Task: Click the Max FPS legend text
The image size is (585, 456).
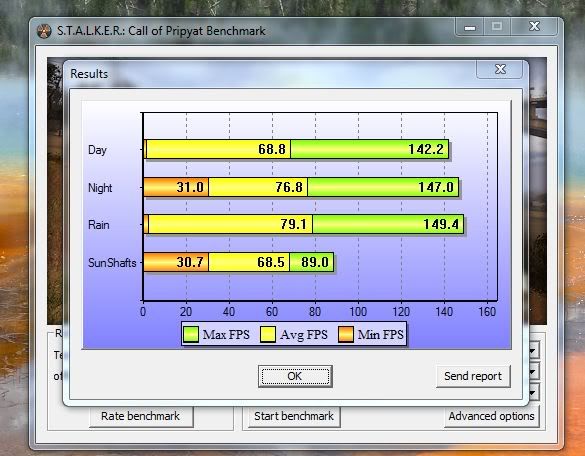Action: click(226, 334)
